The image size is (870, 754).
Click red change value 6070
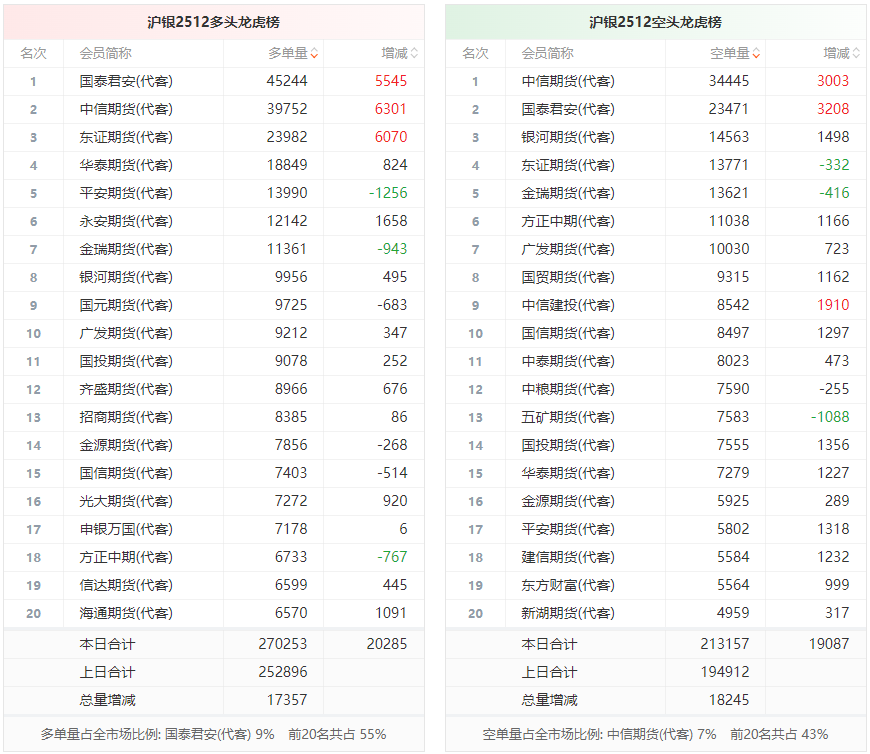pos(391,137)
